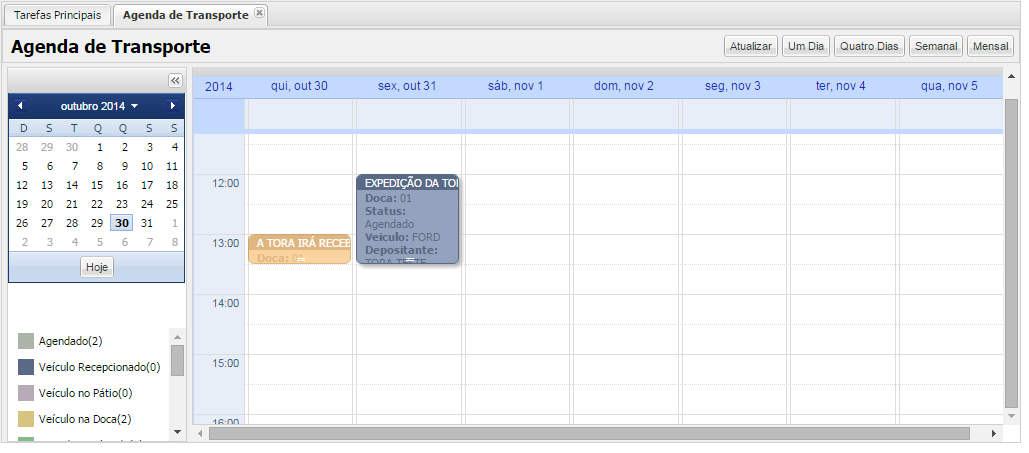Go to previous month in mini calendar
Screen dimensions: 1029x453
(x=20, y=106)
